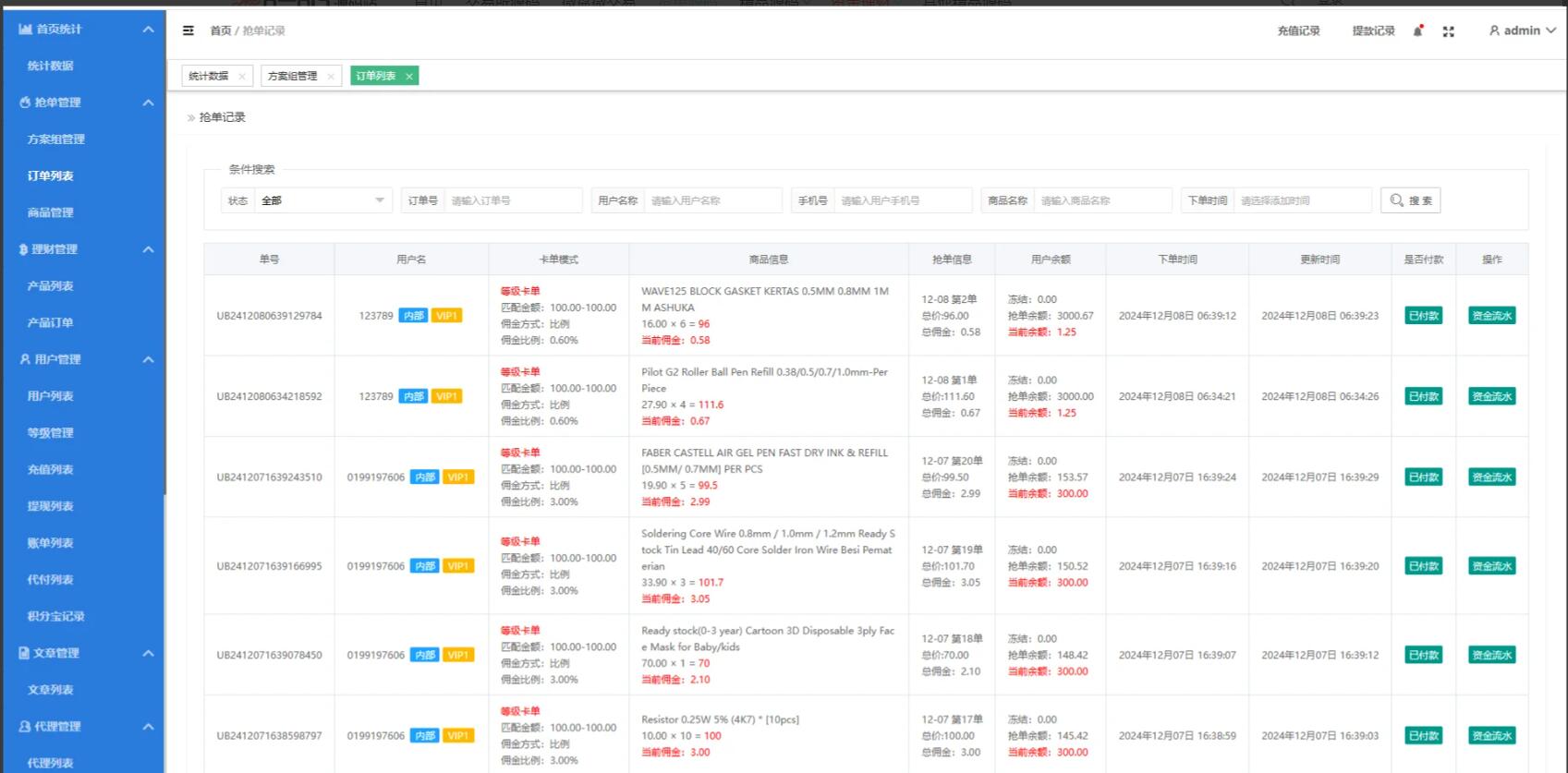Viewport: 1568px width, 773px height.
Task: Click the magnifier 搜索 button
Action: pos(1410,200)
